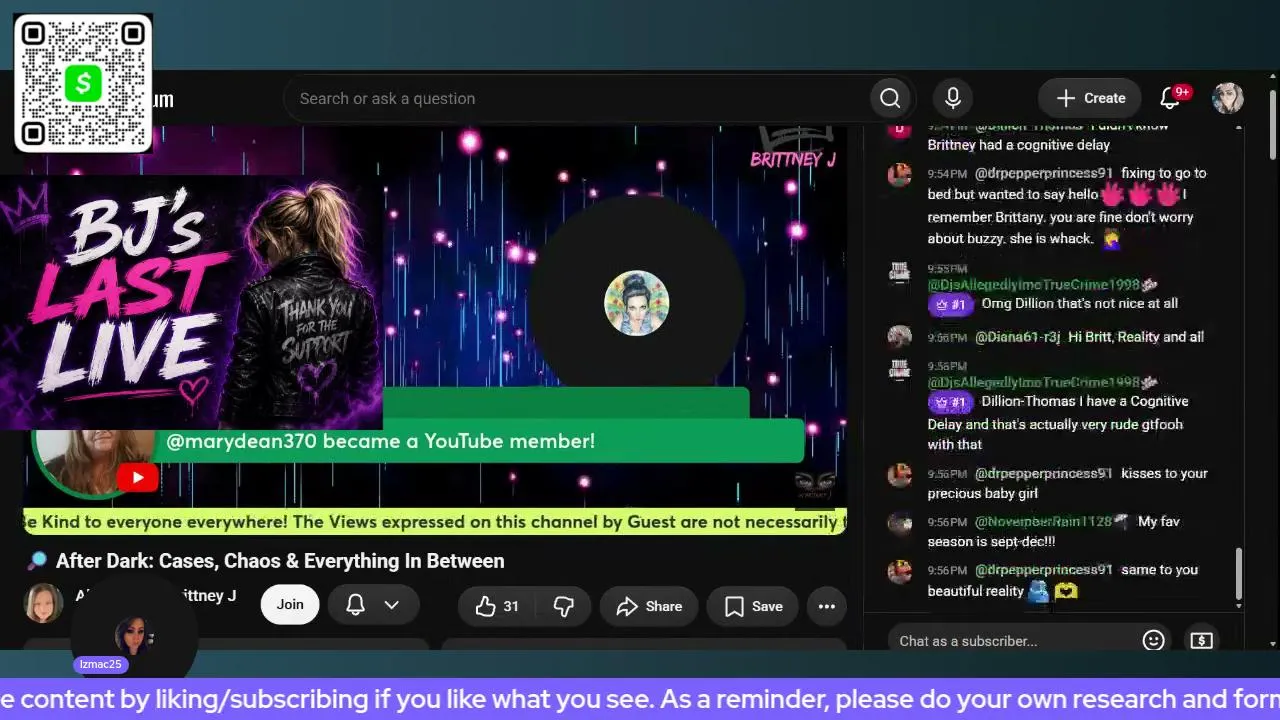The height and width of the screenshot is (720, 1280).
Task: Click the live chat scrollbar thumb
Action: point(1239,573)
